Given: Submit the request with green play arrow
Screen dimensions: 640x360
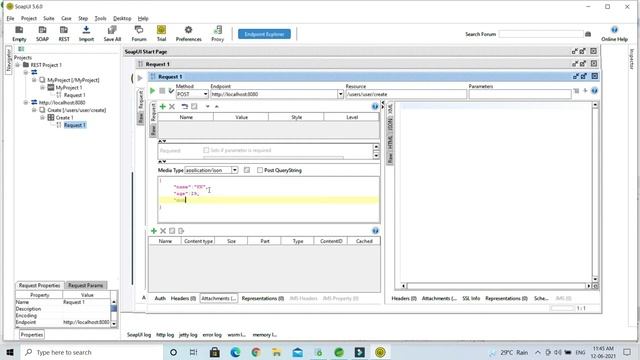Looking at the screenshot, I should [153, 91].
